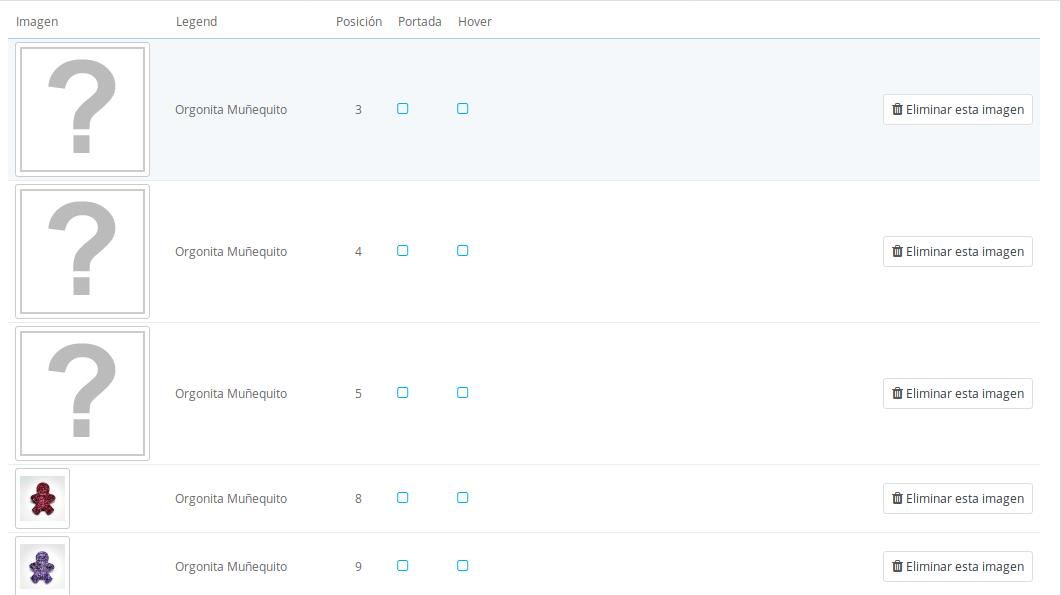Open the red figurine thumbnail

(43, 499)
